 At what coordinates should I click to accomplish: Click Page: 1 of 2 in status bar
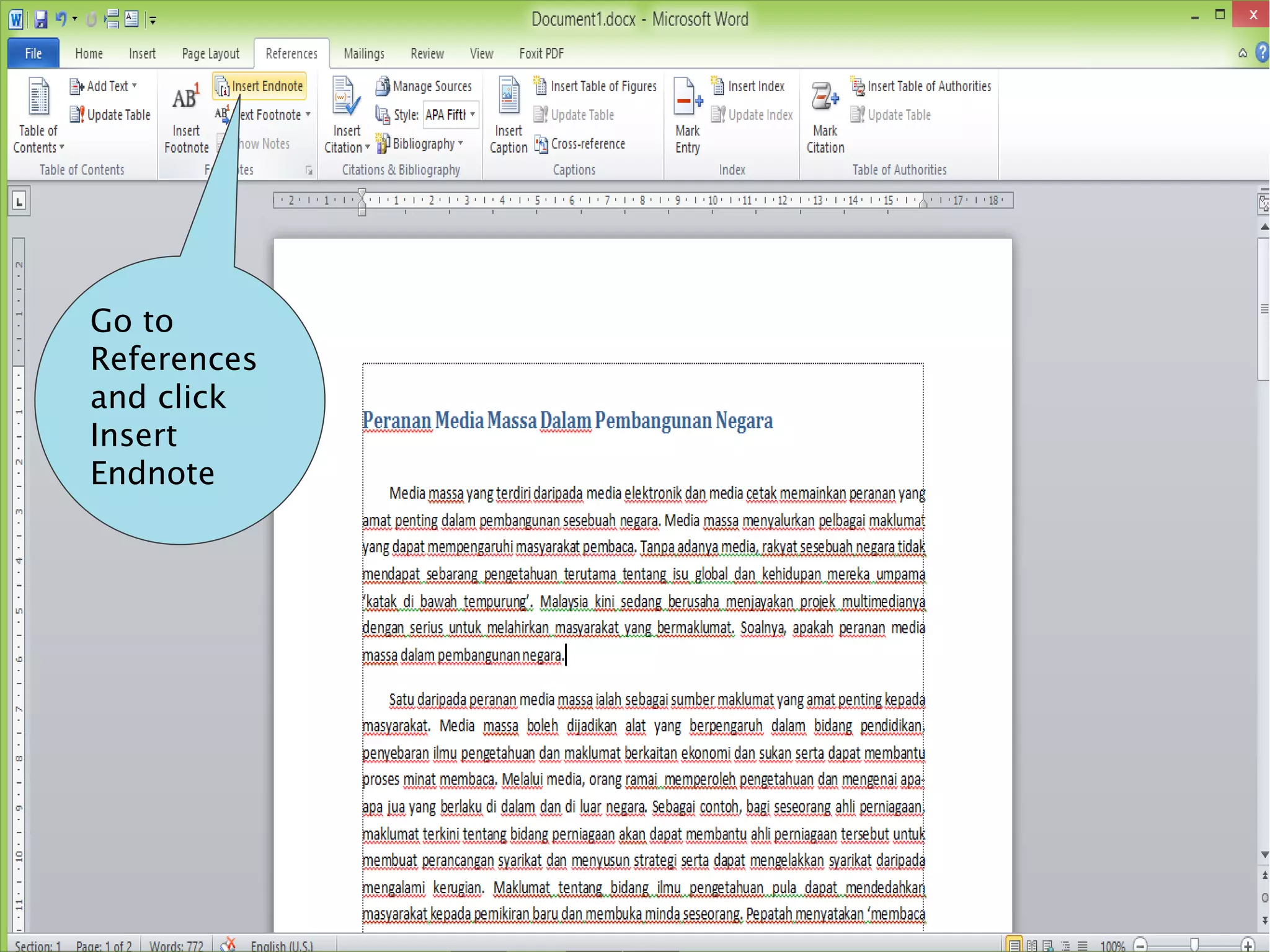point(104,945)
